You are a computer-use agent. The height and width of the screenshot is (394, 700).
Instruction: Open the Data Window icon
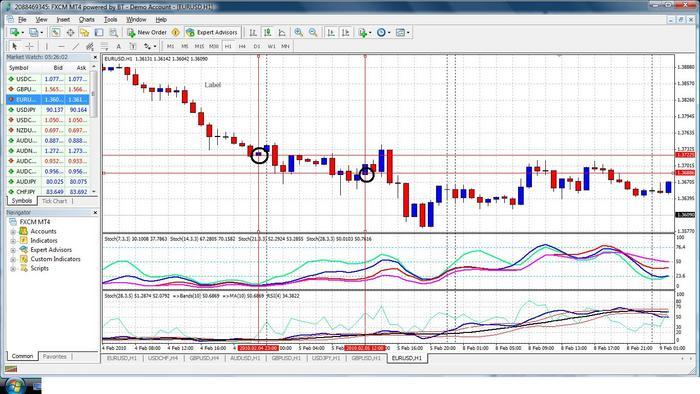(70, 32)
